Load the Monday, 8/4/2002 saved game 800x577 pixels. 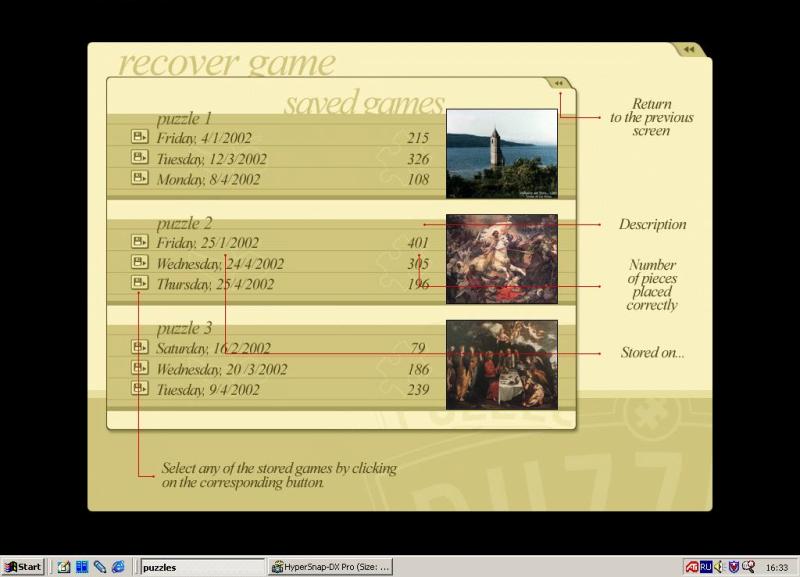[139, 178]
